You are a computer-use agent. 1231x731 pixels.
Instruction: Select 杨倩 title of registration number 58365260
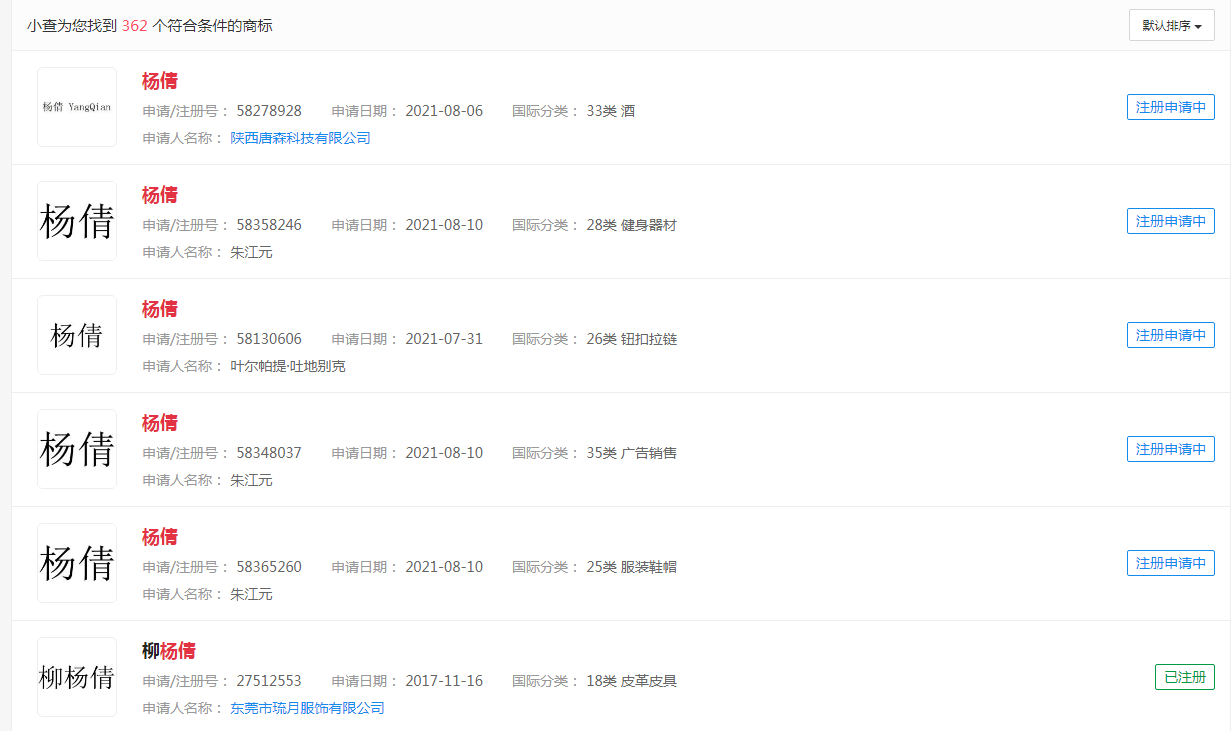click(x=160, y=537)
